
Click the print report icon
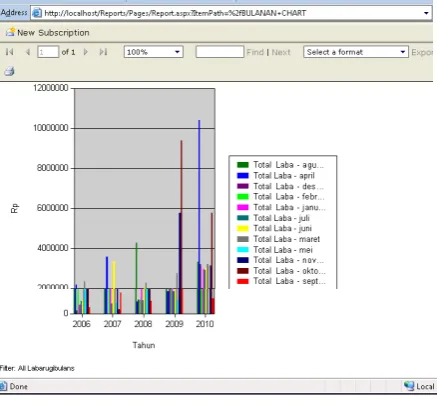pos(9,71)
